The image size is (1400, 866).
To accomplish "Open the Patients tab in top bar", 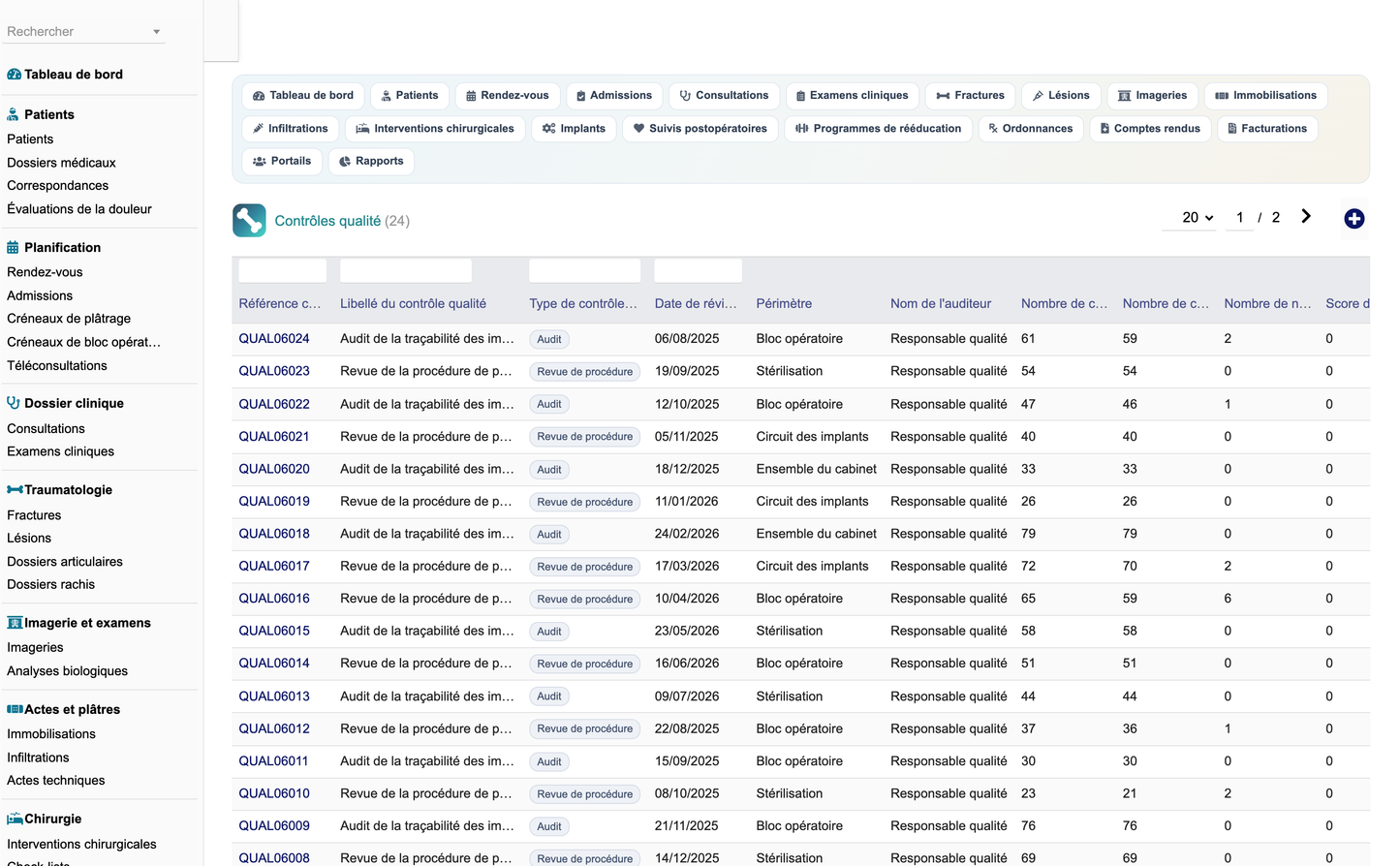I will [x=409, y=96].
